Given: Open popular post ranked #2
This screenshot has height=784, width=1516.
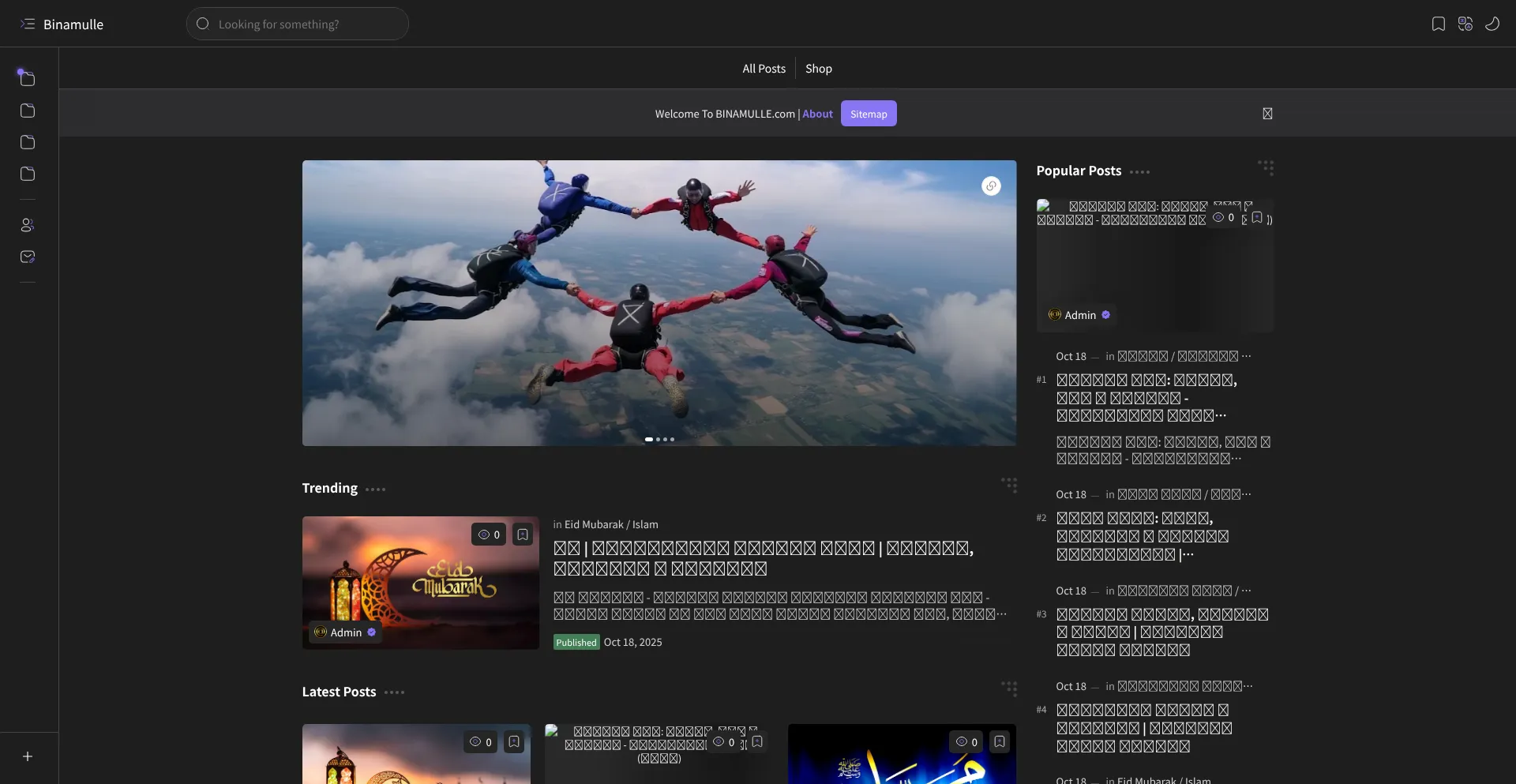Looking at the screenshot, I should [x=1143, y=536].
